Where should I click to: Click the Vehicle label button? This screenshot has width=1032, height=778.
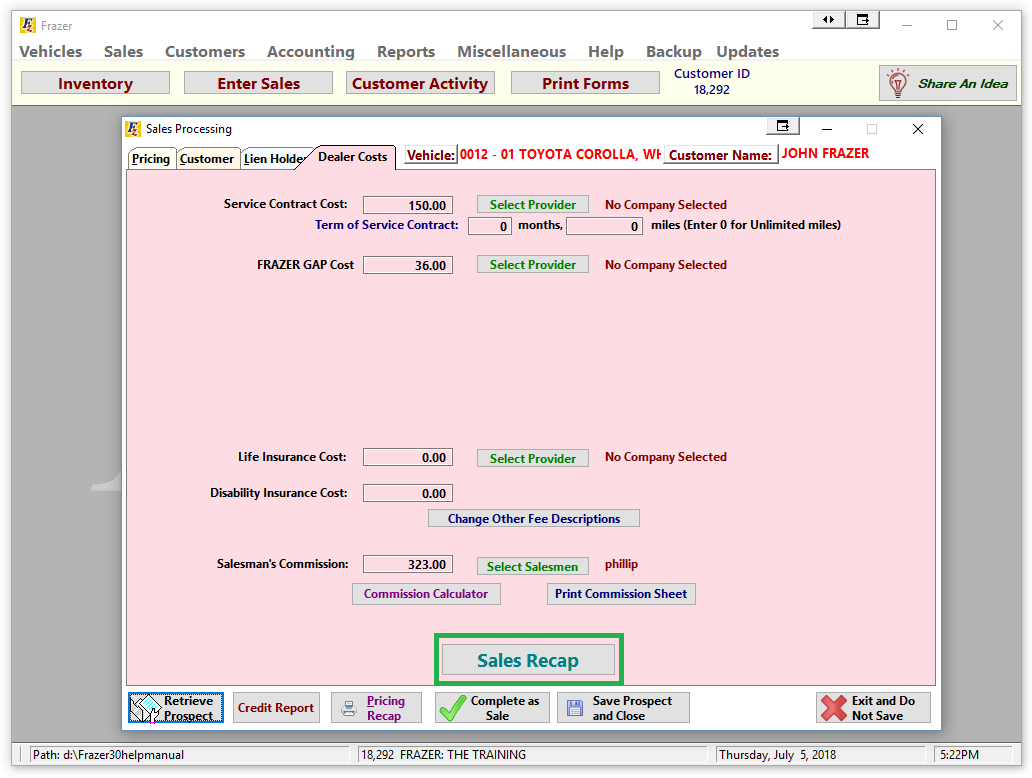pyautogui.click(x=430, y=155)
